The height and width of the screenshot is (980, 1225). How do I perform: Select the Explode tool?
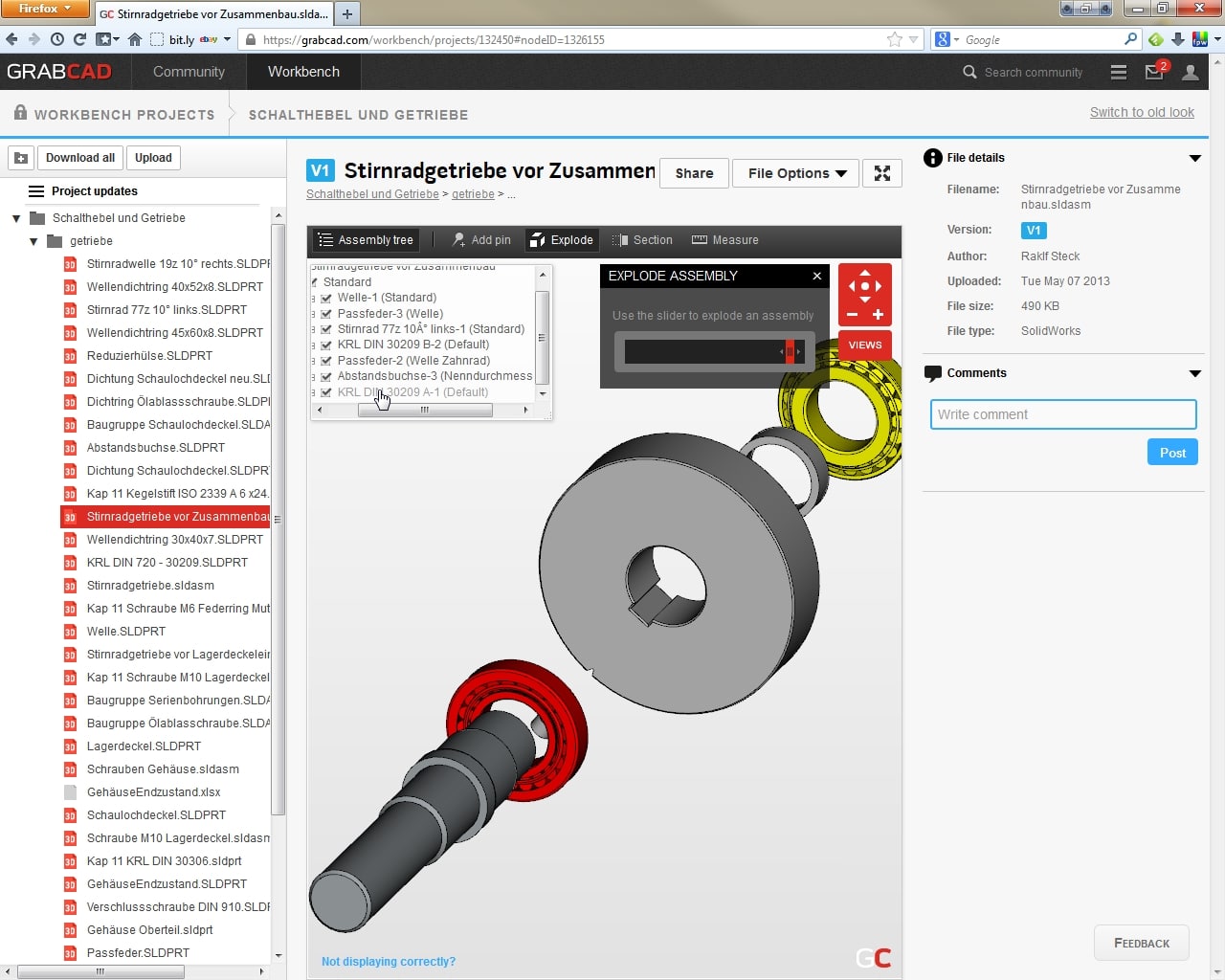tap(561, 239)
